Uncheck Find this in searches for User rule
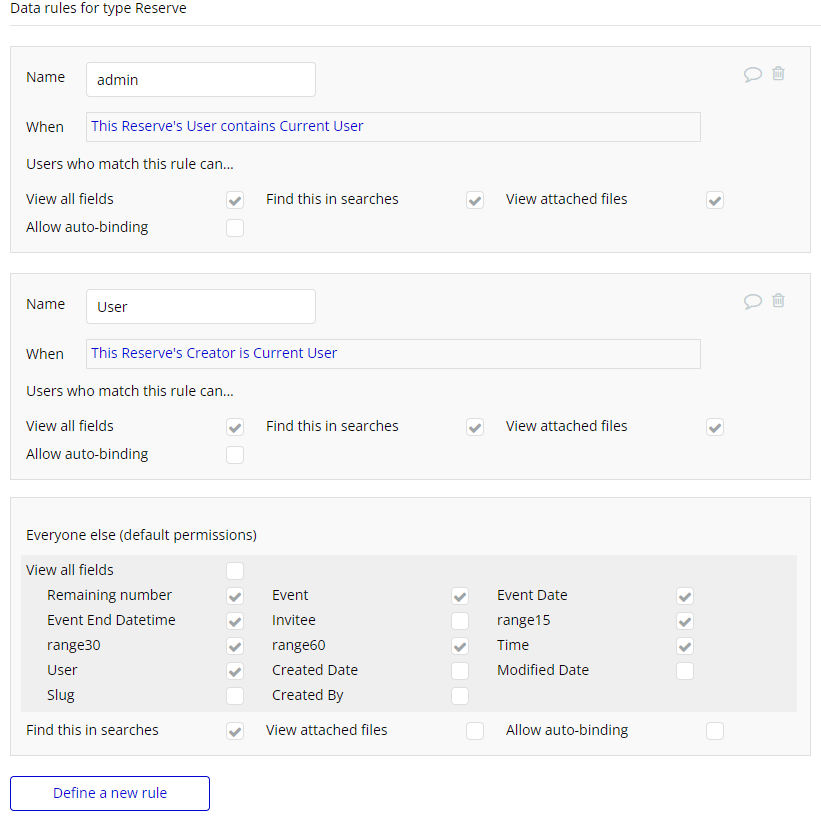This screenshot has width=821, height=825. pyautogui.click(x=475, y=427)
